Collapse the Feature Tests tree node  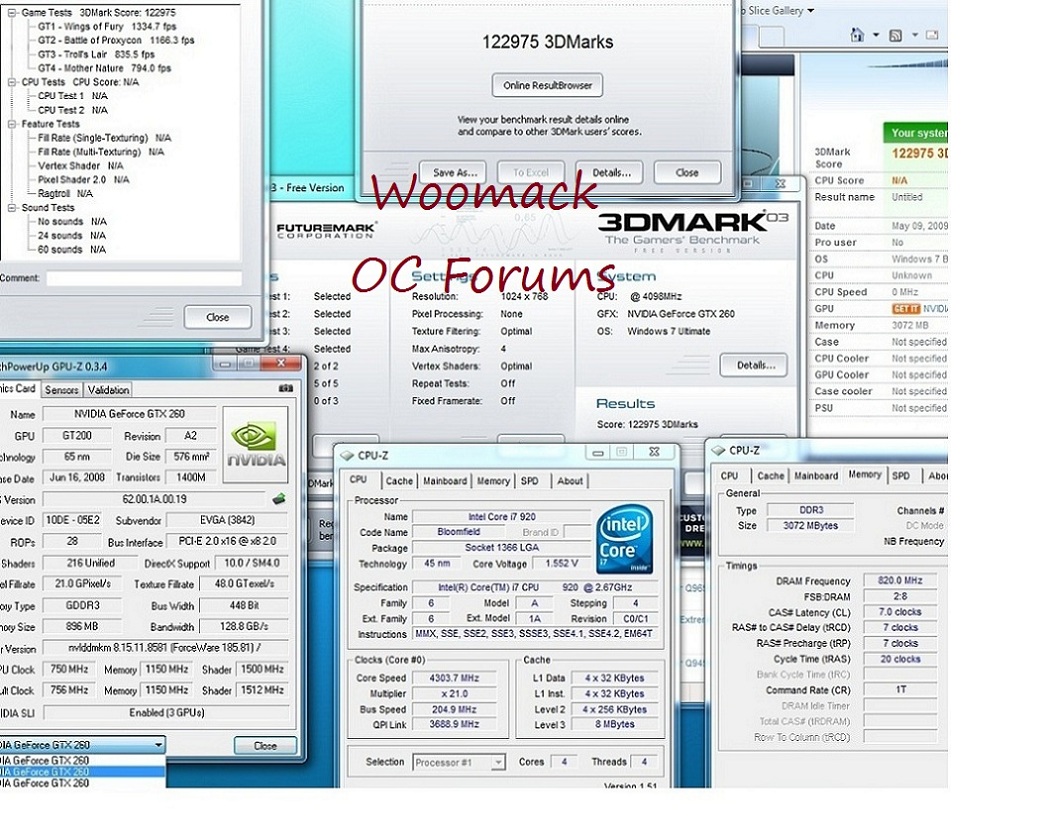(12, 124)
